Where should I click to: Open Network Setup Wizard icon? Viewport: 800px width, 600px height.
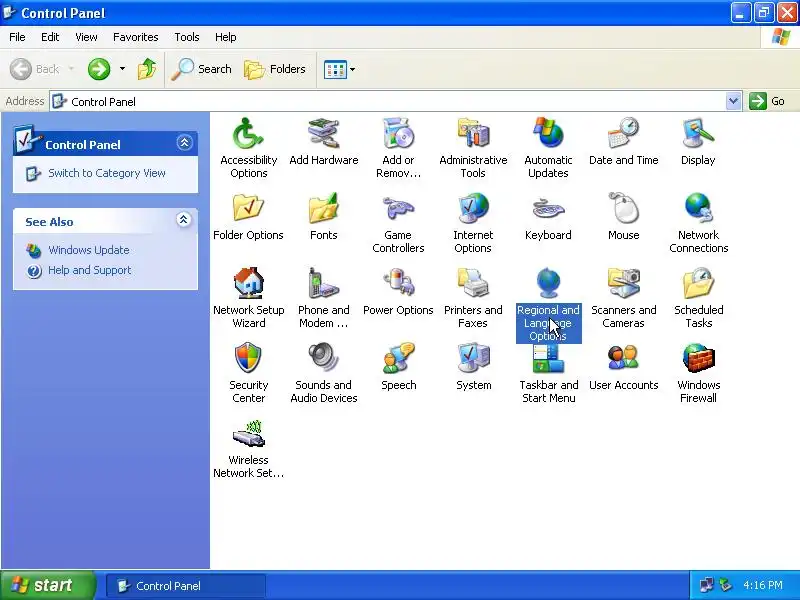click(x=248, y=284)
